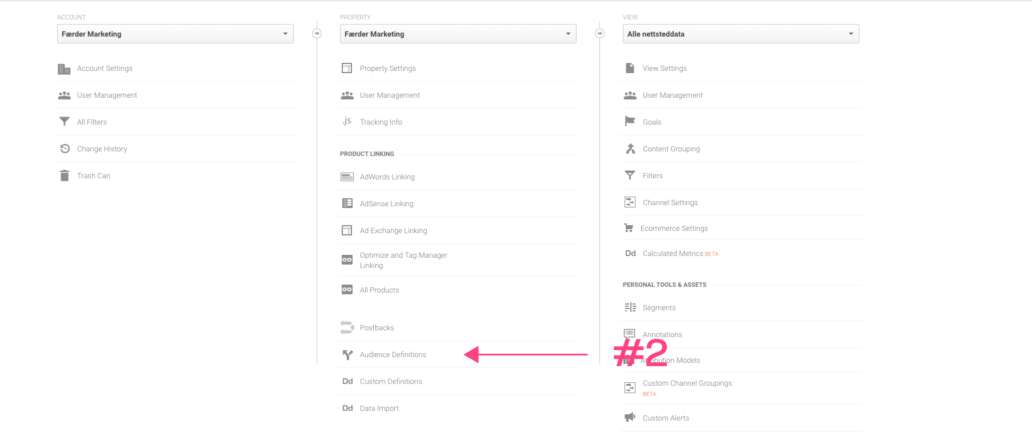Click the Audience Definitions fork icon
This screenshot has width=1032, height=432.
click(348, 354)
